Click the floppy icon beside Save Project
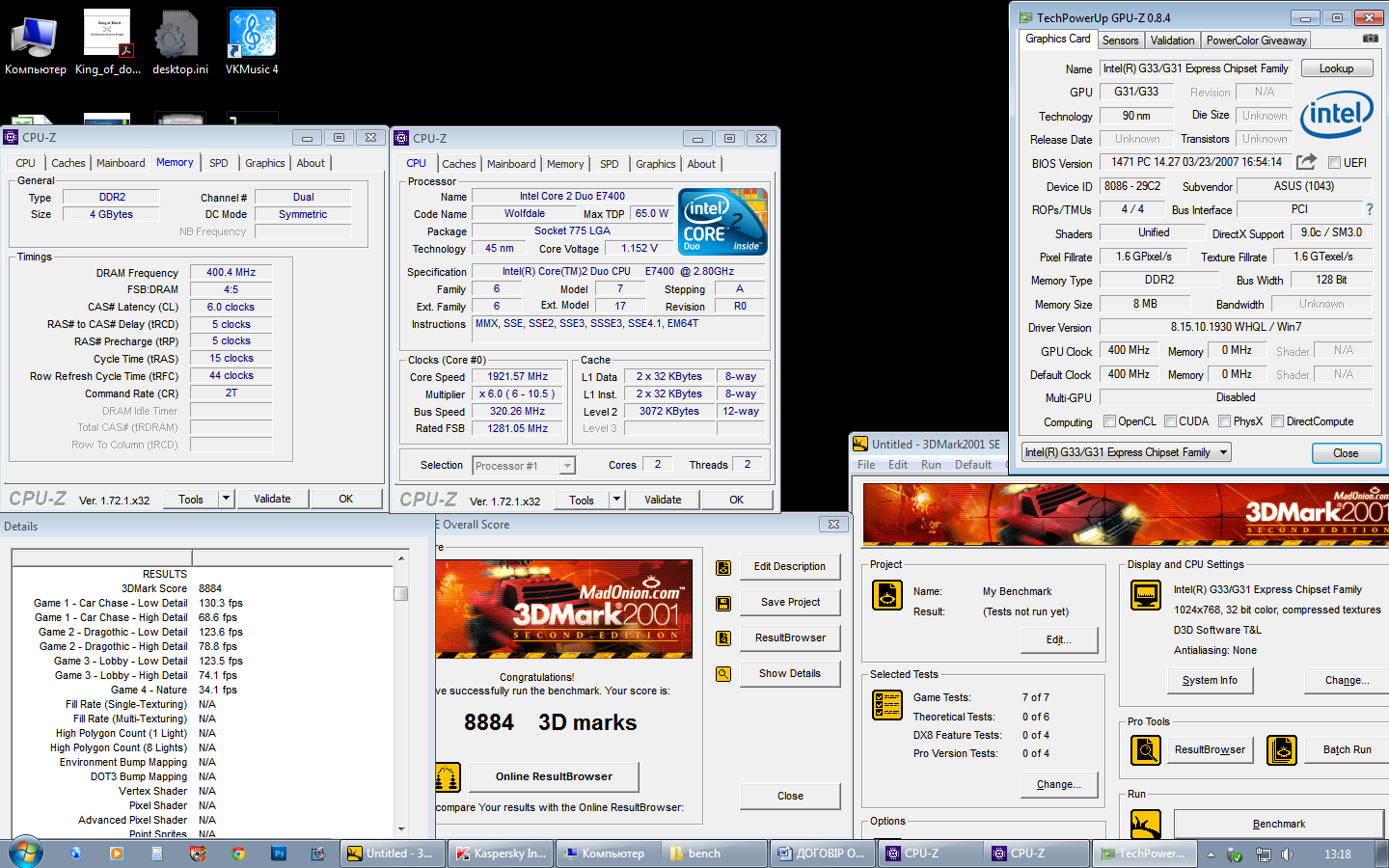 (x=722, y=604)
